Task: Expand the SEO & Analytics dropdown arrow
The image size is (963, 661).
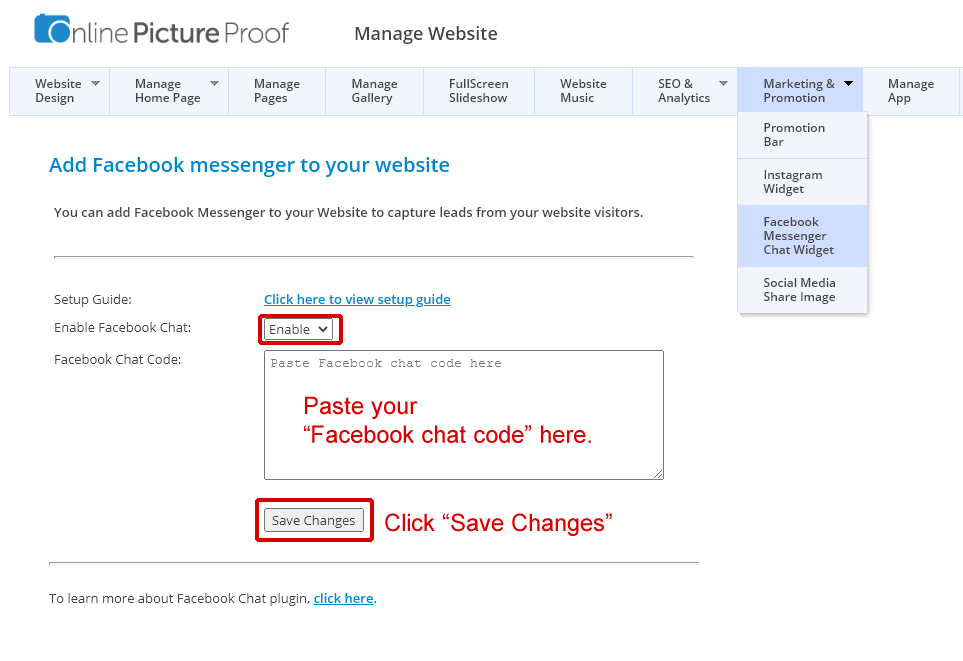Action: click(x=723, y=83)
